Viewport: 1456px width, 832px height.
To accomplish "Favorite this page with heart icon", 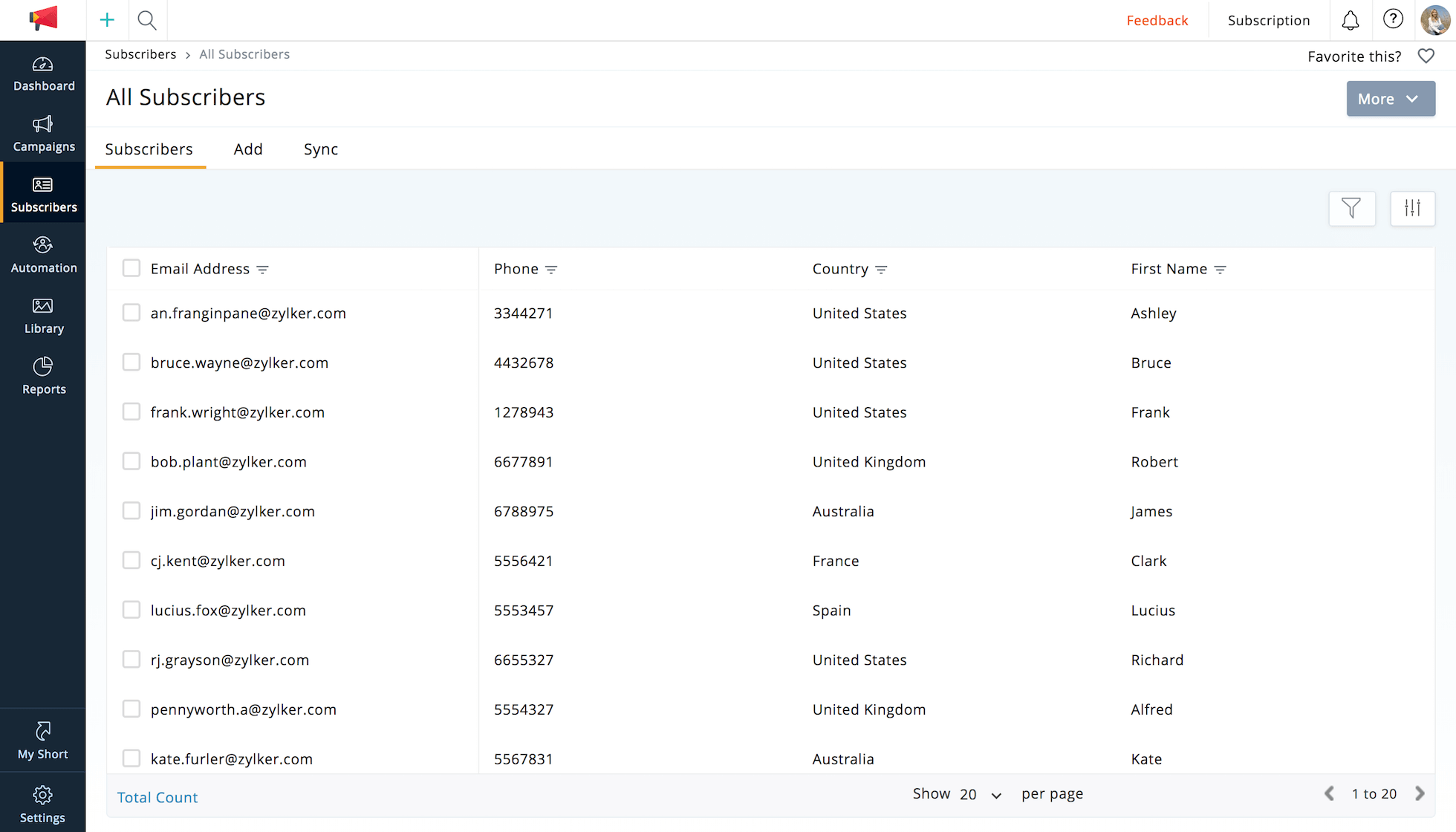I will 1426,56.
